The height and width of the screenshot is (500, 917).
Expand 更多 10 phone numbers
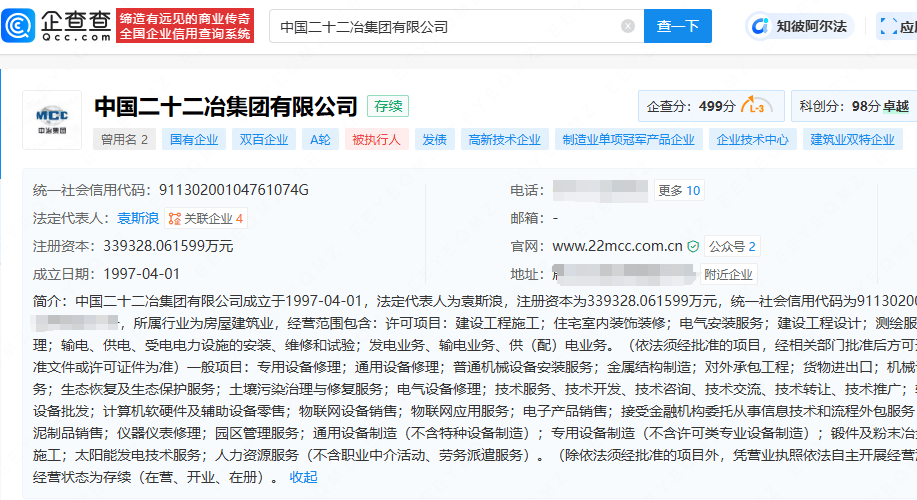(x=679, y=190)
